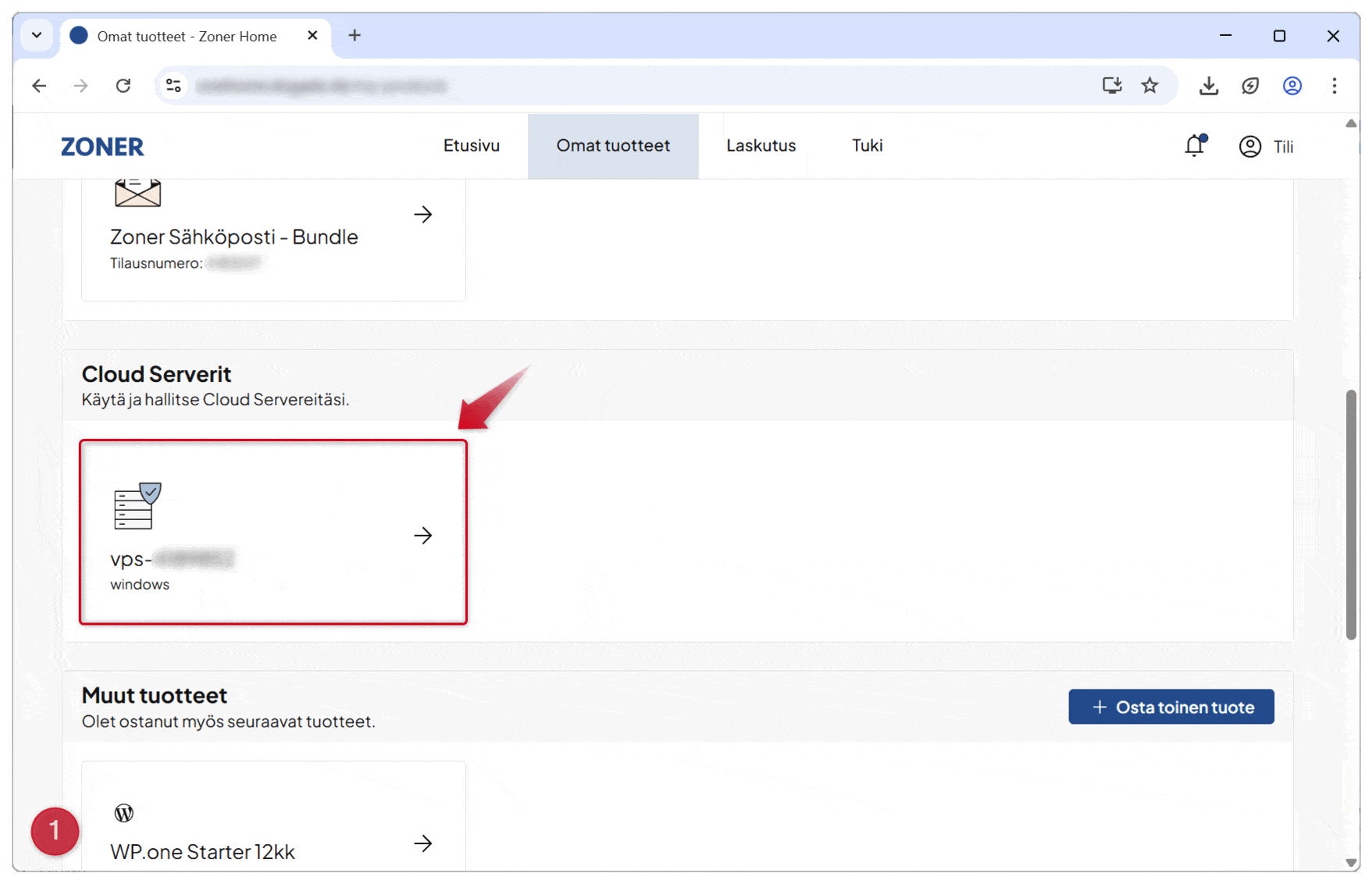Click arrow on WP.one Starter card
Image resolution: width=1372 pixels, height=884 pixels.
click(x=423, y=843)
